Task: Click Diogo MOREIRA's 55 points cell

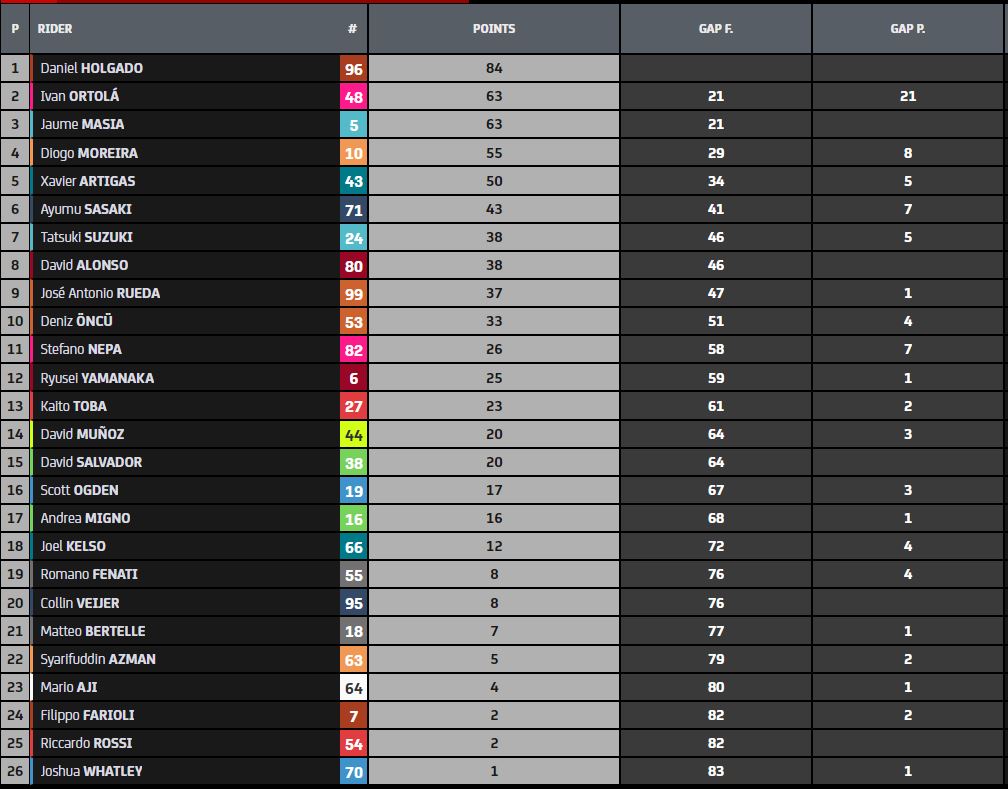Action: pos(494,153)
